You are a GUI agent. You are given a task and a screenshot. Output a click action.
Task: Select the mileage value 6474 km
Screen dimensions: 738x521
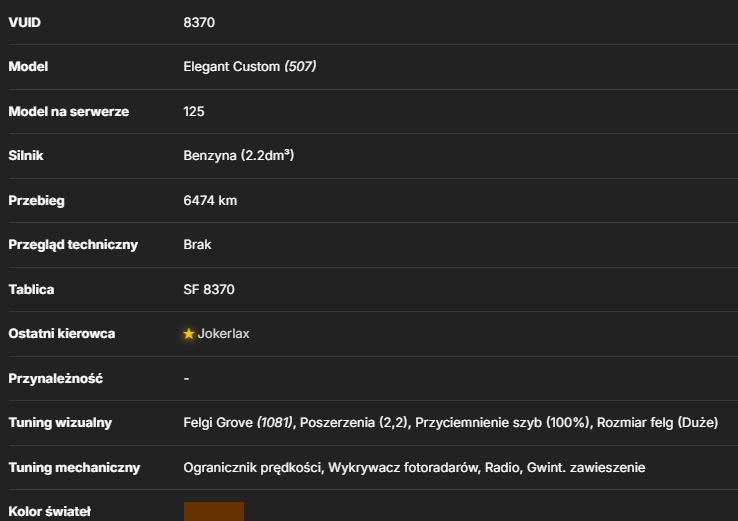pyautogui.click(x=210, y=200)
